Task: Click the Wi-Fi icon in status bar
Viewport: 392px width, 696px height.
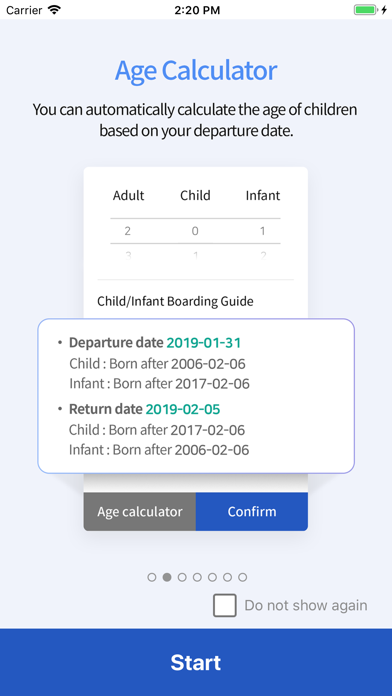Action: coord(55,10)
